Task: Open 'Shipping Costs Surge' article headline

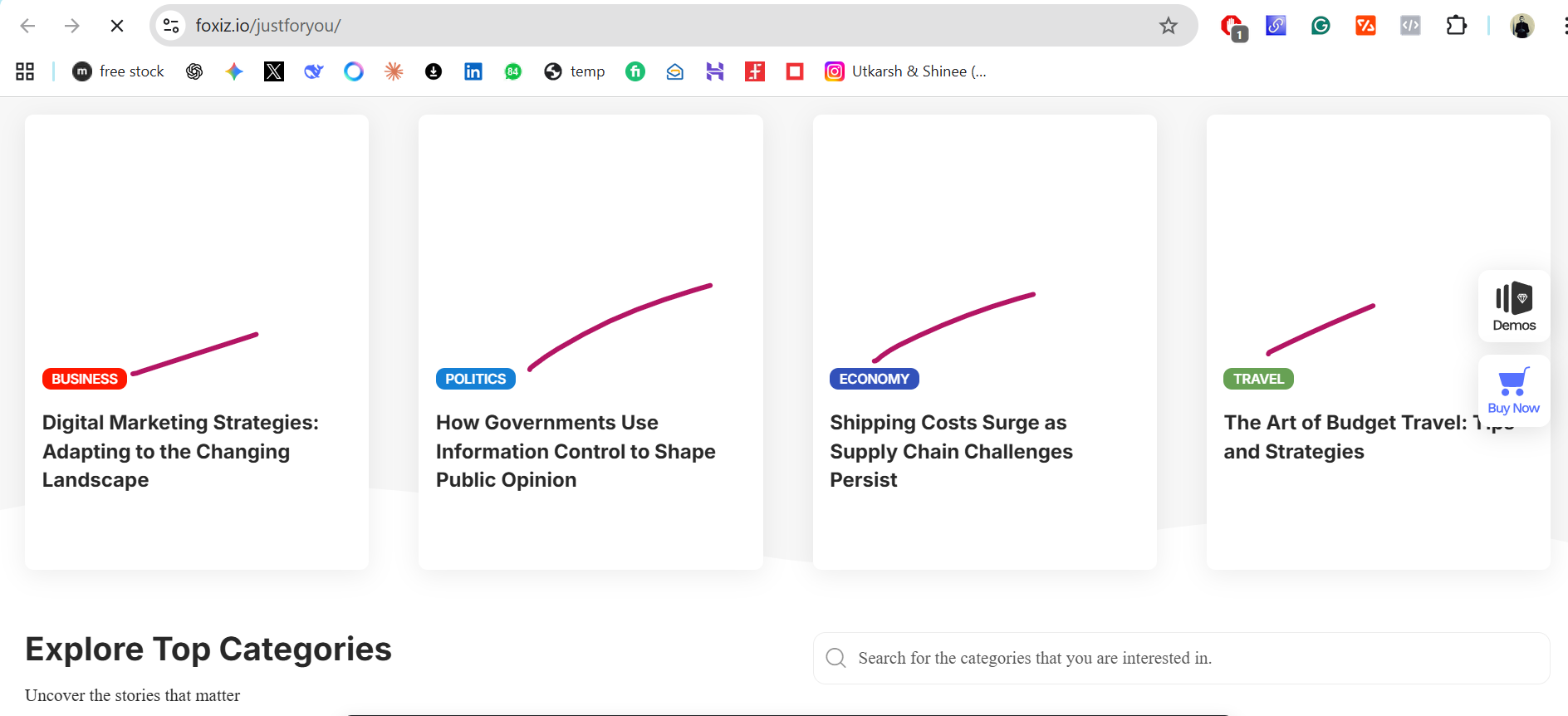Action: point(952,451)
